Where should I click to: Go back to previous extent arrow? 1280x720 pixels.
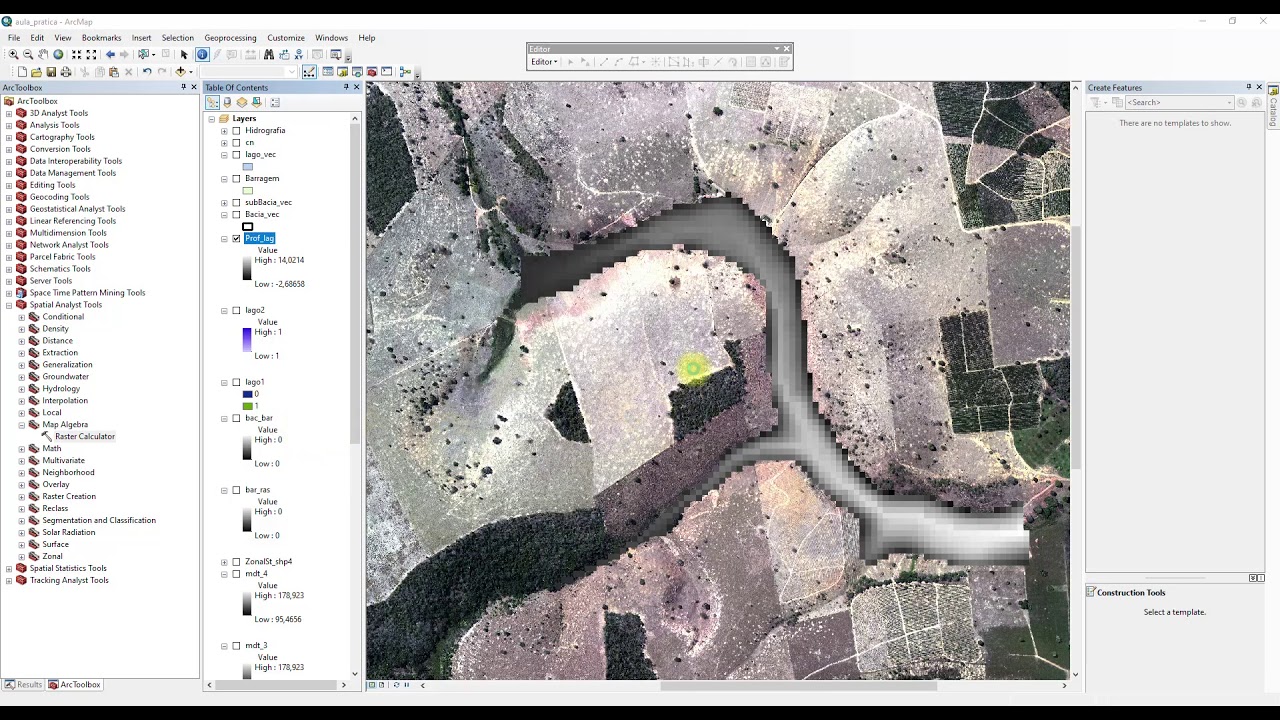[x=110, y=54]
